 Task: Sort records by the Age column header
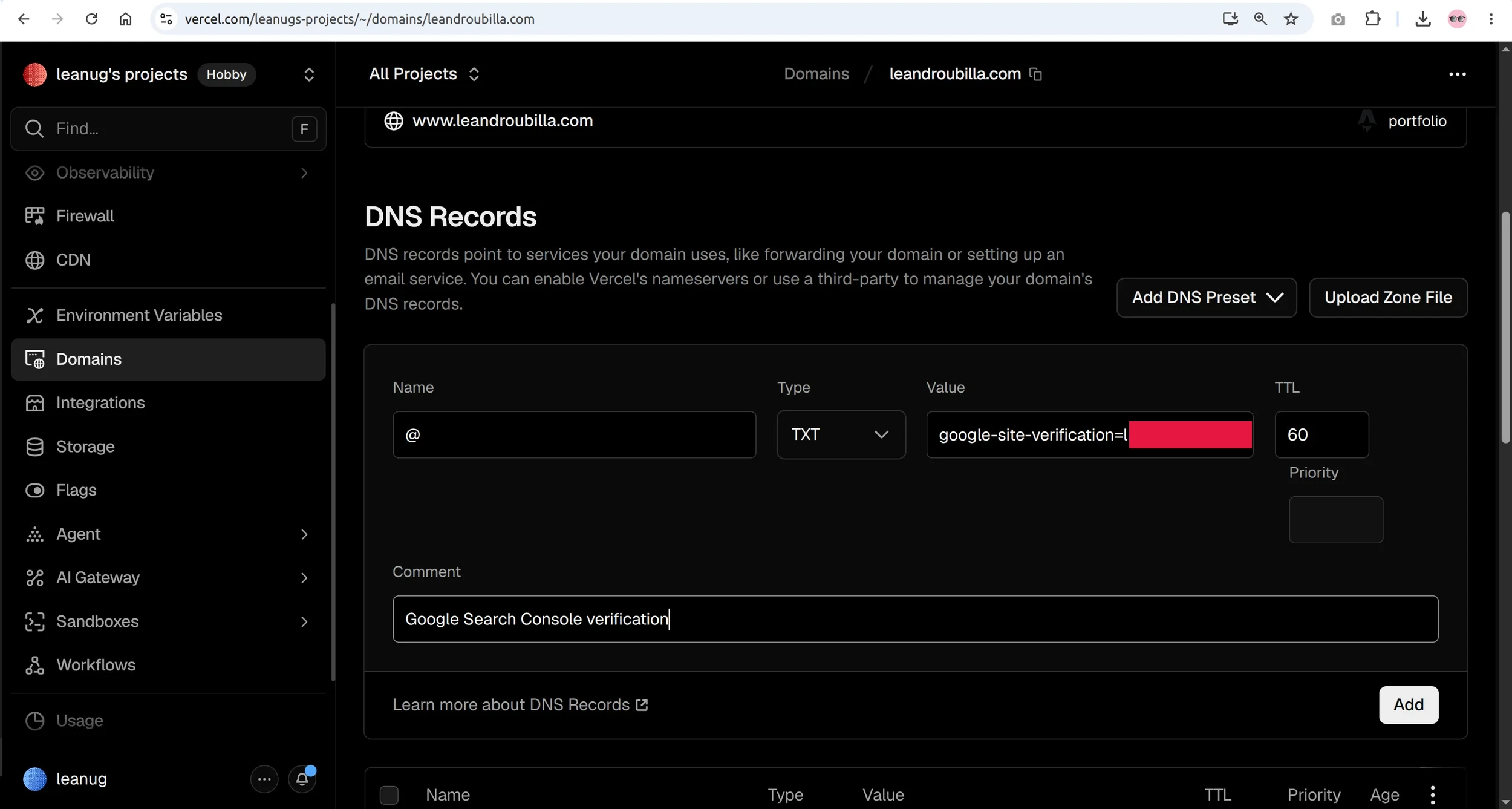click(1384, 794)
